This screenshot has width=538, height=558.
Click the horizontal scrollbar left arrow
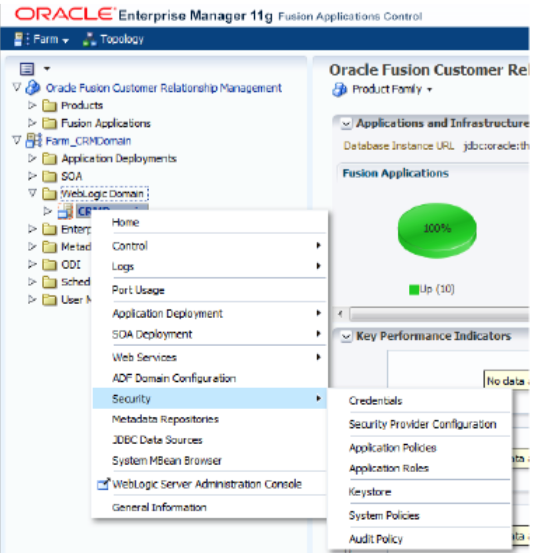coord(341,314)
